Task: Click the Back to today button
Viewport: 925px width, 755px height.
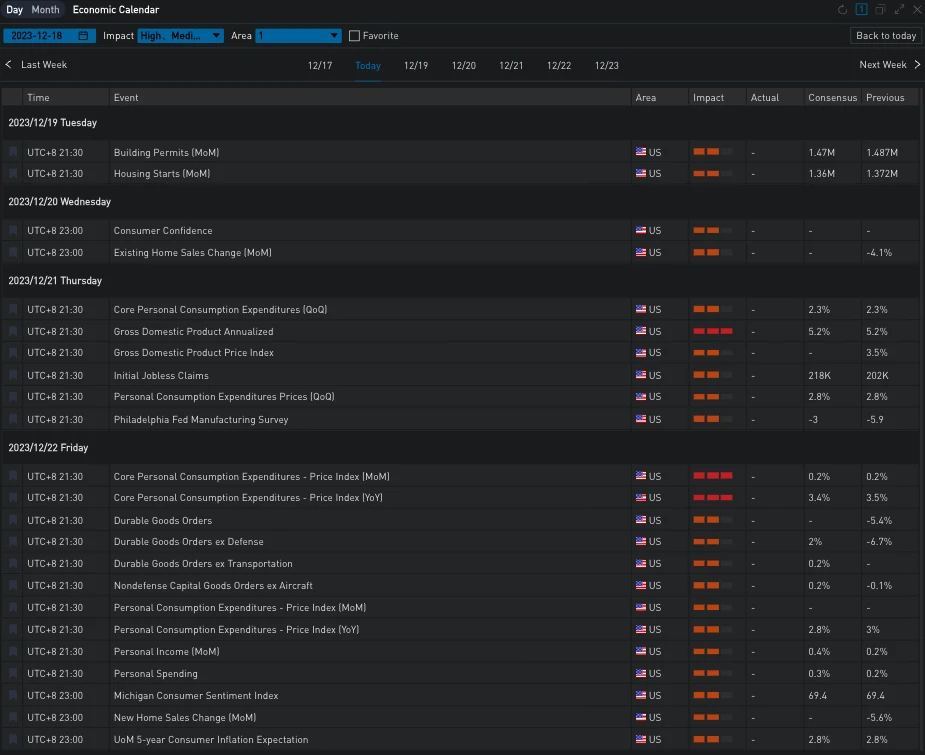Action: pos(886,36)
